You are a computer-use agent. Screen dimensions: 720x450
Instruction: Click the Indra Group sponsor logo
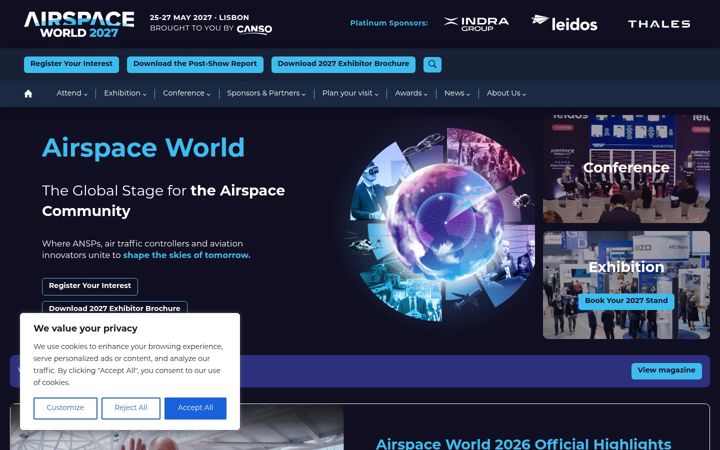[477, 23]
